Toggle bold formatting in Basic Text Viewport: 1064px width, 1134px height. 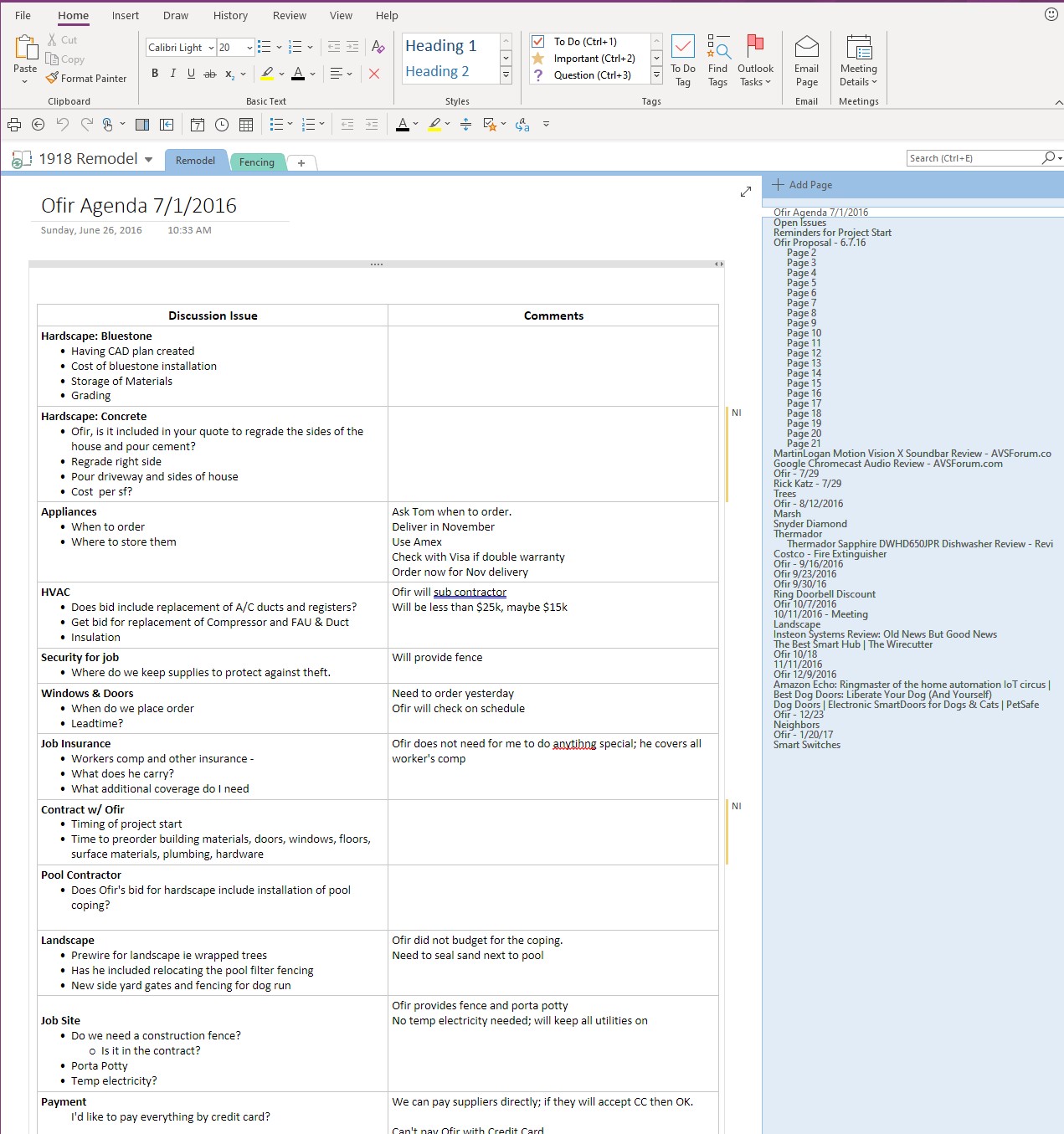[155, 74]
